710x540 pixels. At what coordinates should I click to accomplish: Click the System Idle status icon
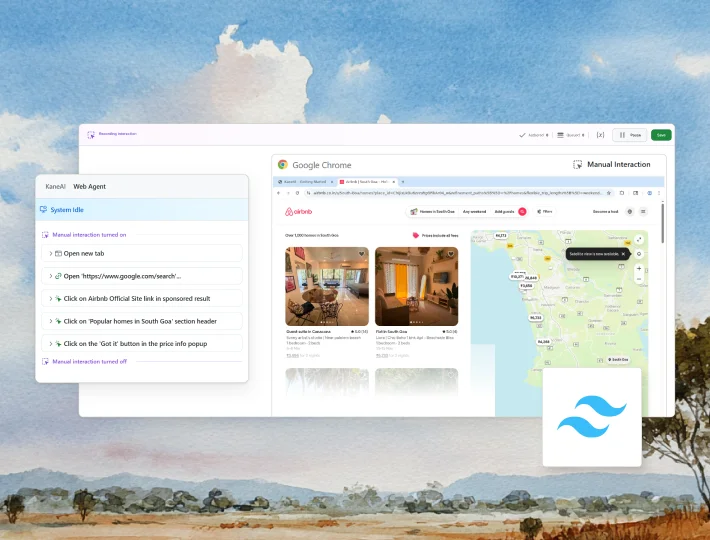point(43,210)
